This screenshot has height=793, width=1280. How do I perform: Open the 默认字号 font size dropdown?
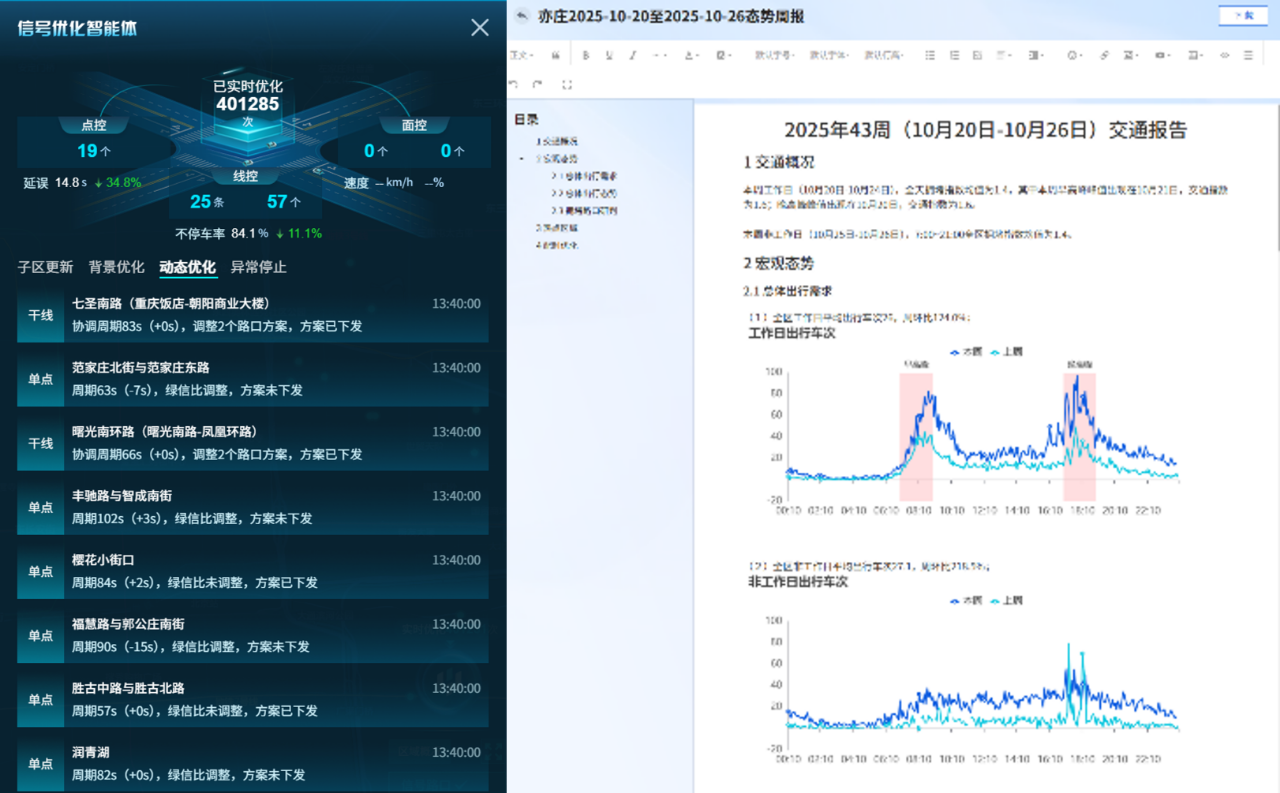[x=774, y=55]
